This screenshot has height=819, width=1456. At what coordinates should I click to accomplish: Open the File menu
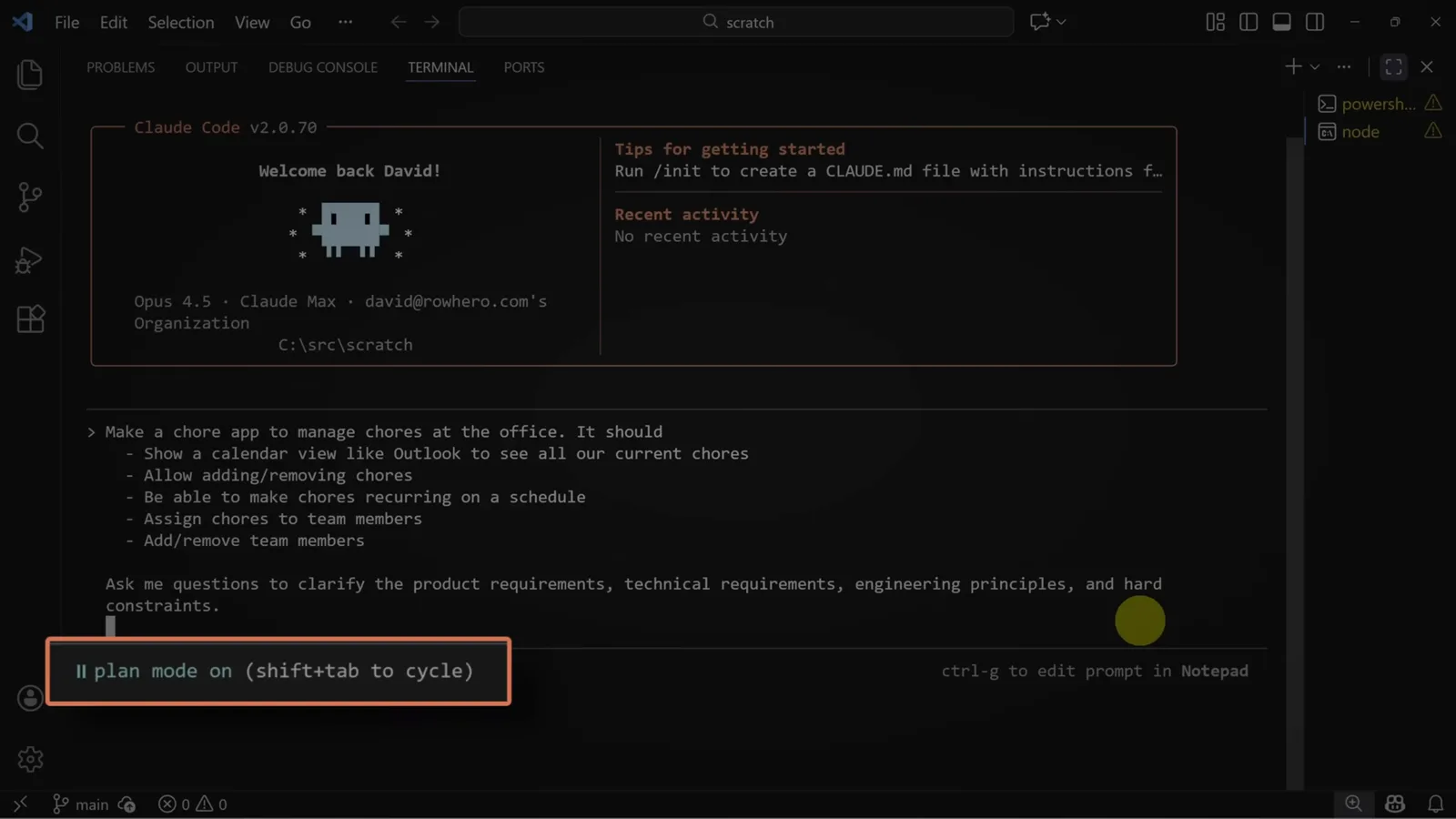(67, 22)
